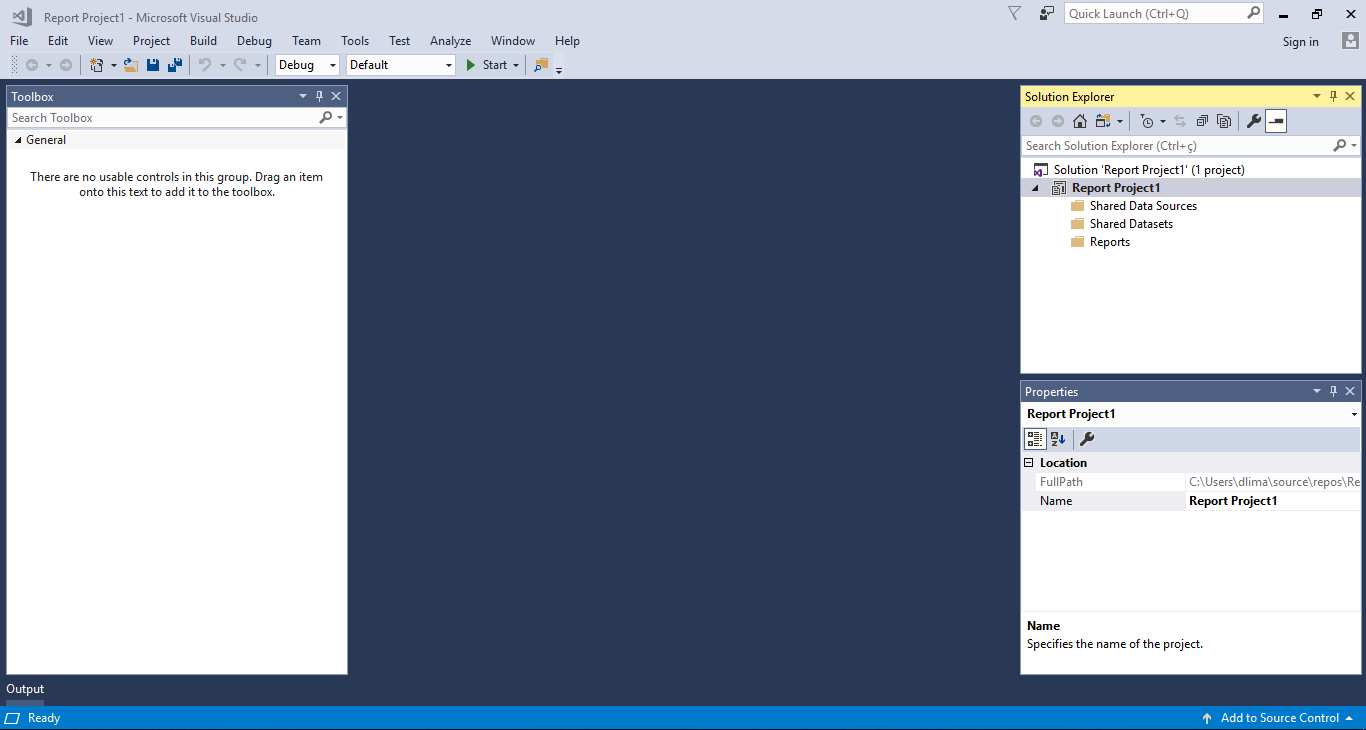Click Solution Explorer's Forward arrow icon

(x=1058, y=121)
